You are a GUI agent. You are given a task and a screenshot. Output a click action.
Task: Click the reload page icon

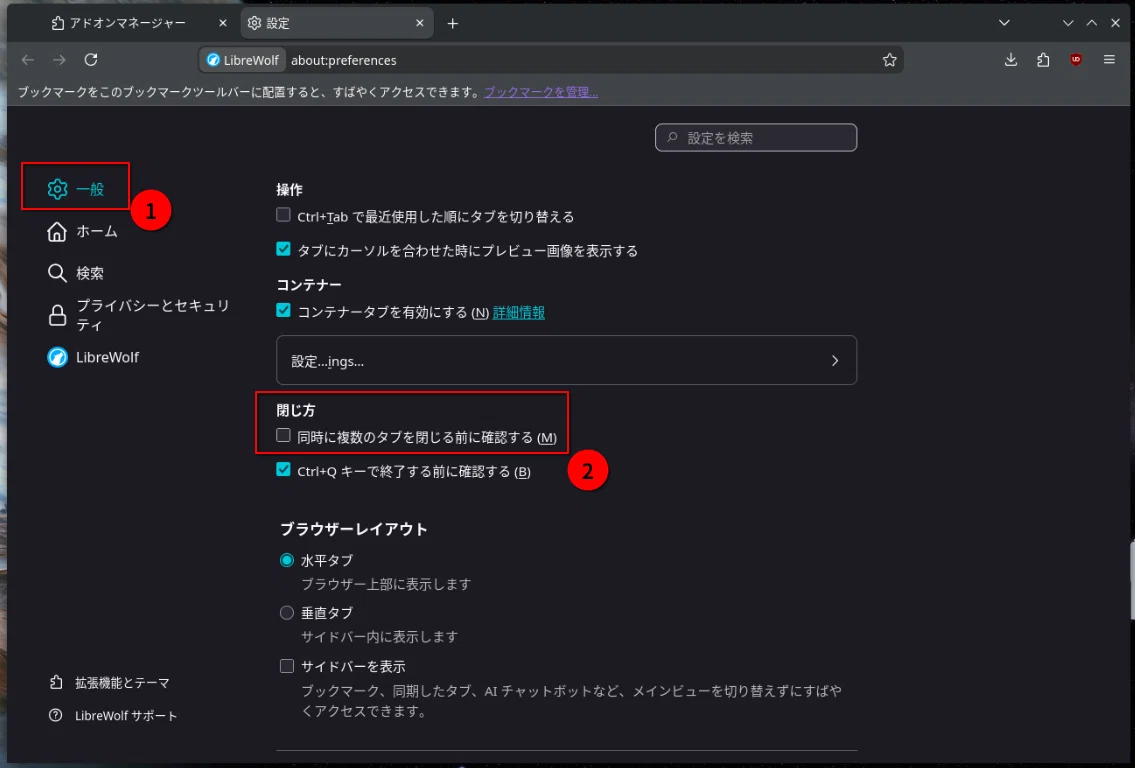click(90, 60)
